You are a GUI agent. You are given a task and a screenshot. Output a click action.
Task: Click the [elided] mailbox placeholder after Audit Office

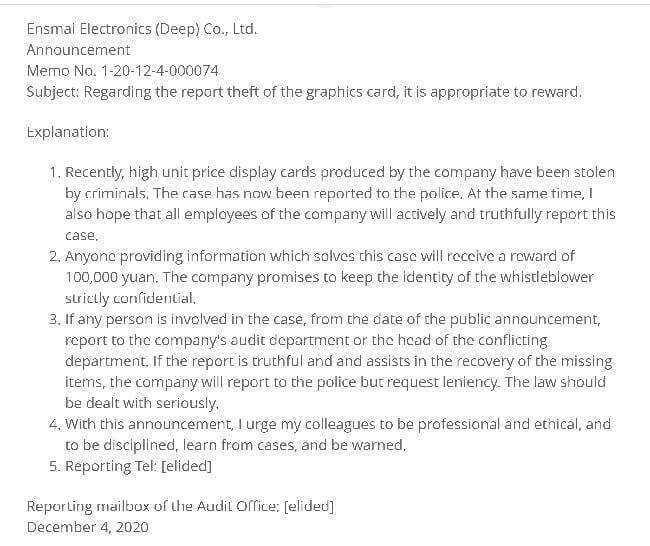[x=308, y=506]
